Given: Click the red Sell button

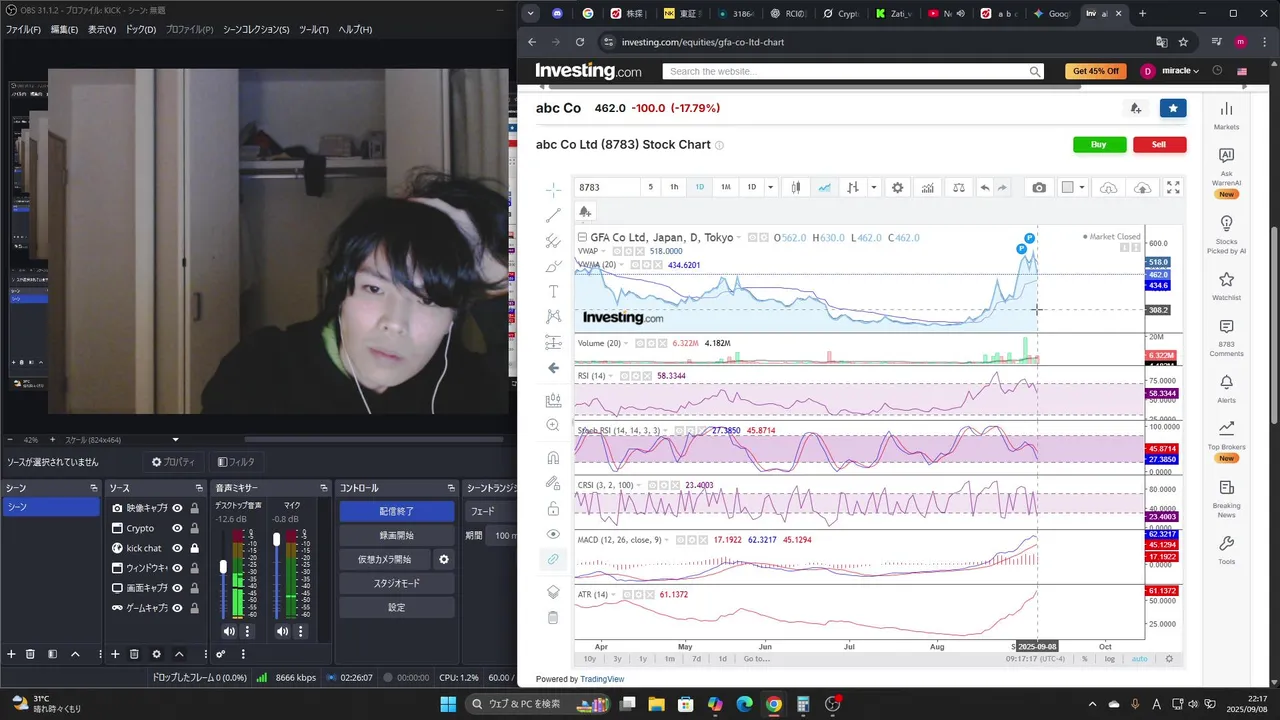Looking at the screenshot, I should click(x=1159, y=144).
